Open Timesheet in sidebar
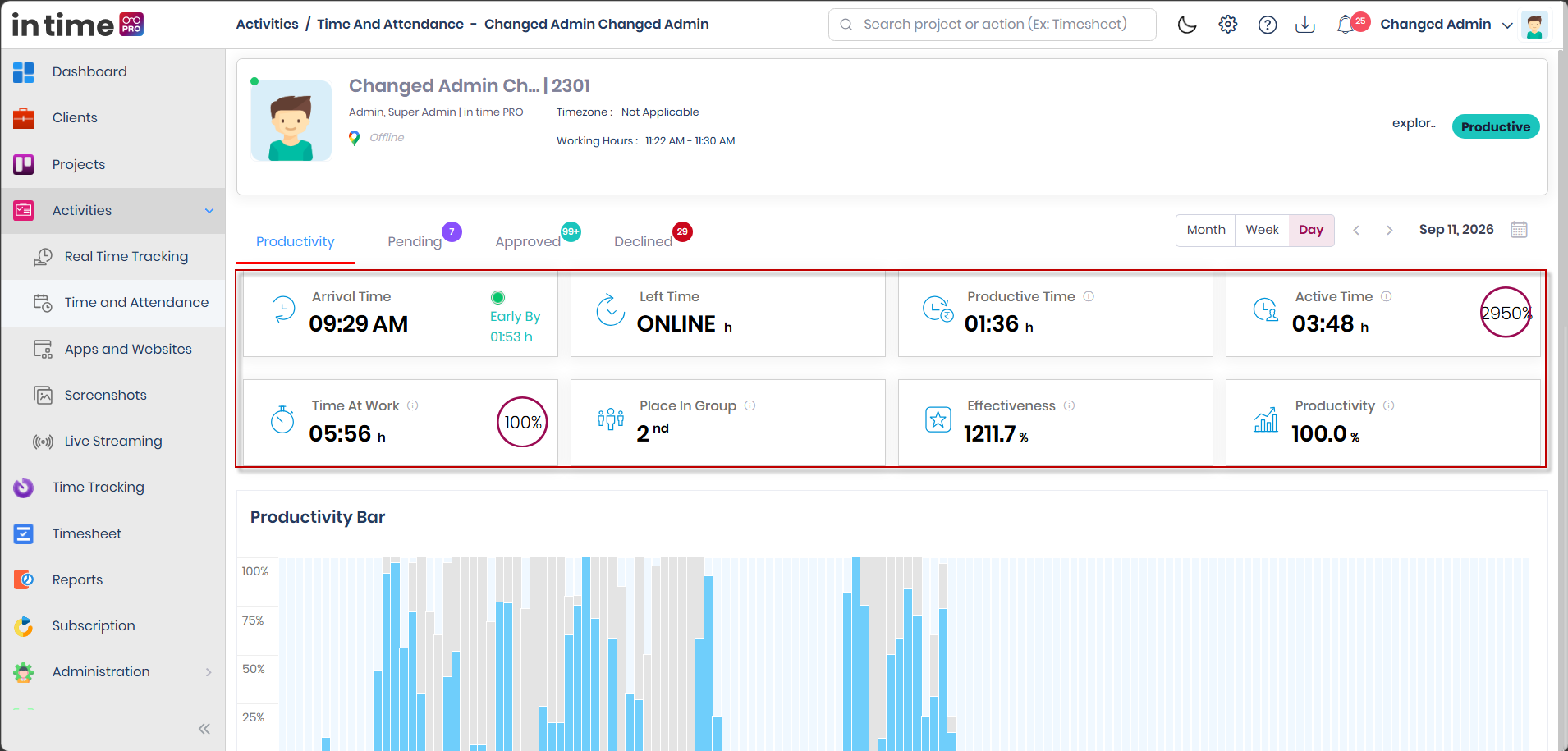Viewport: 1568px width, 751px height. (x=112, y=534)
